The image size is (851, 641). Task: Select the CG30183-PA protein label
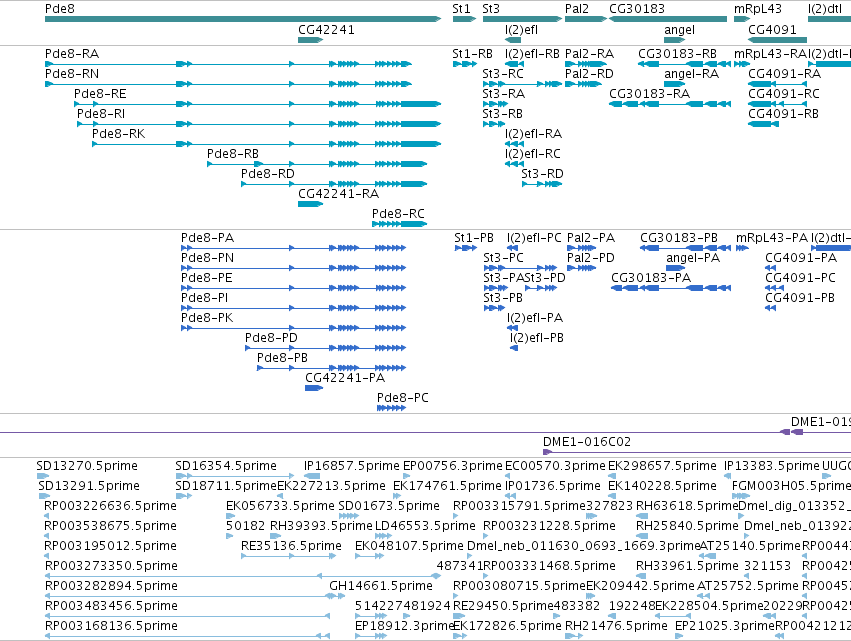[651, 278]
